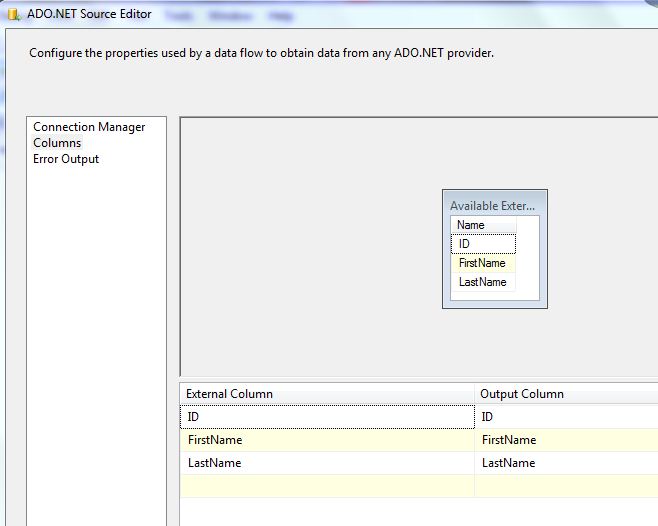
Task: Click the Available External Columns box title
Action: (x=493, y=206)
